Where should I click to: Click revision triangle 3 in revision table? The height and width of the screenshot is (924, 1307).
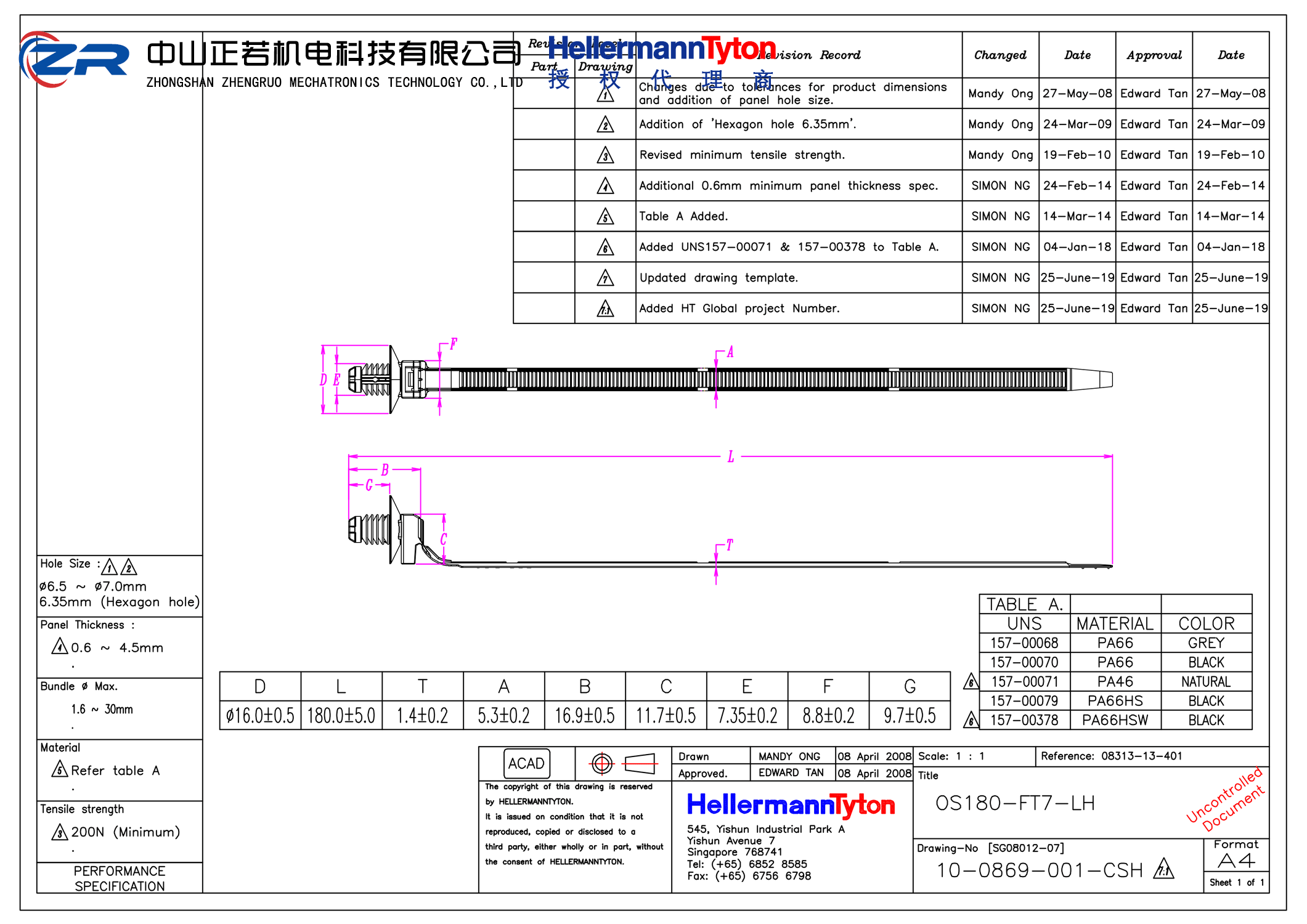605,155
